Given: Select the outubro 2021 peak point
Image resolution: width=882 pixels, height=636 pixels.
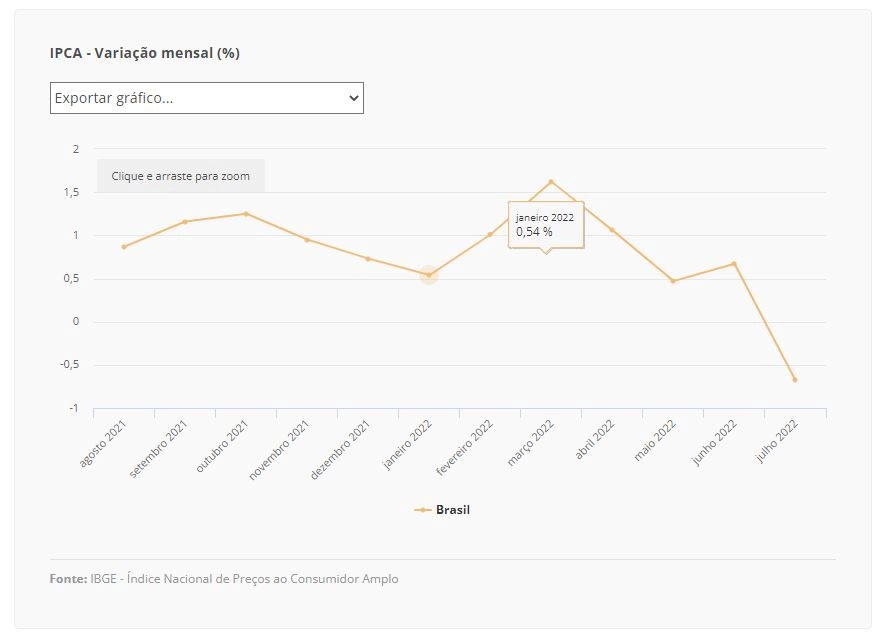Looking at the screenshot, I should click(x=246, y=214).
